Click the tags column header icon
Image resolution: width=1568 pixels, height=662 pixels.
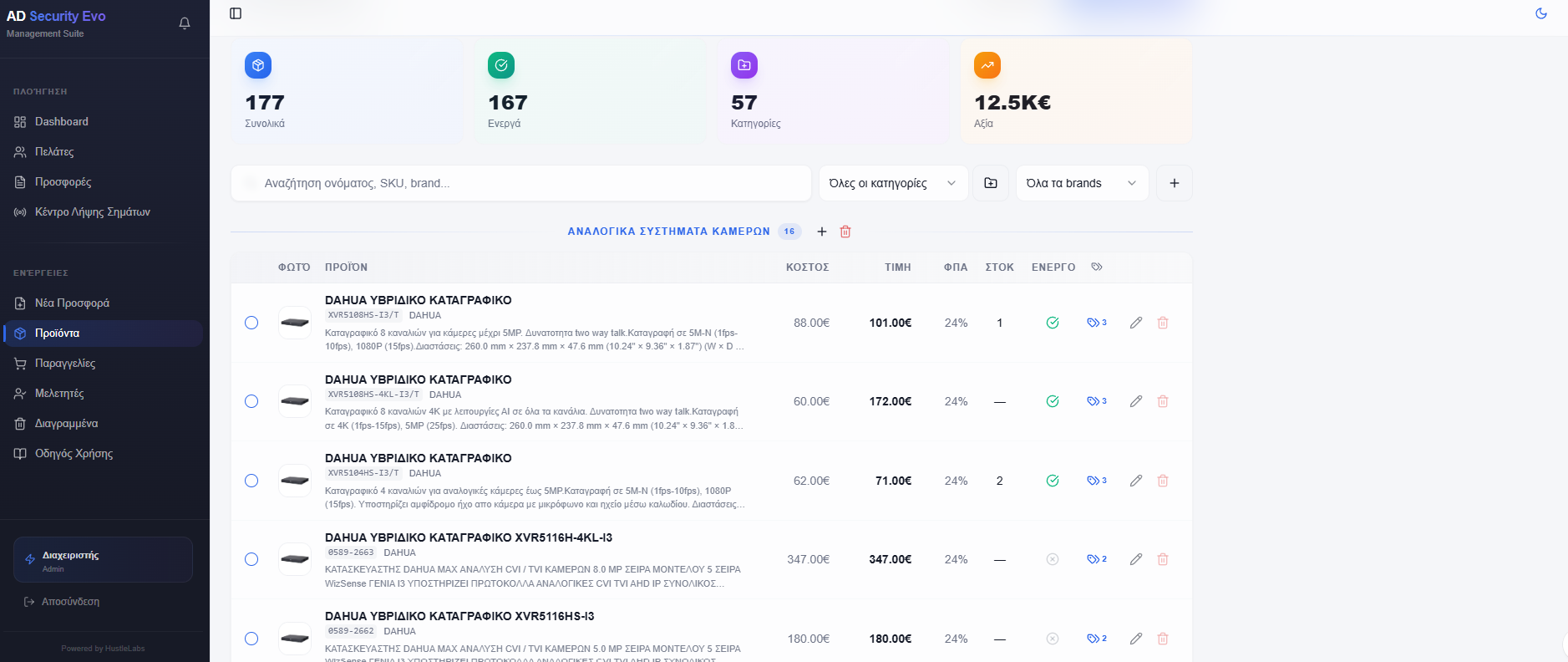click(1097, 267)
